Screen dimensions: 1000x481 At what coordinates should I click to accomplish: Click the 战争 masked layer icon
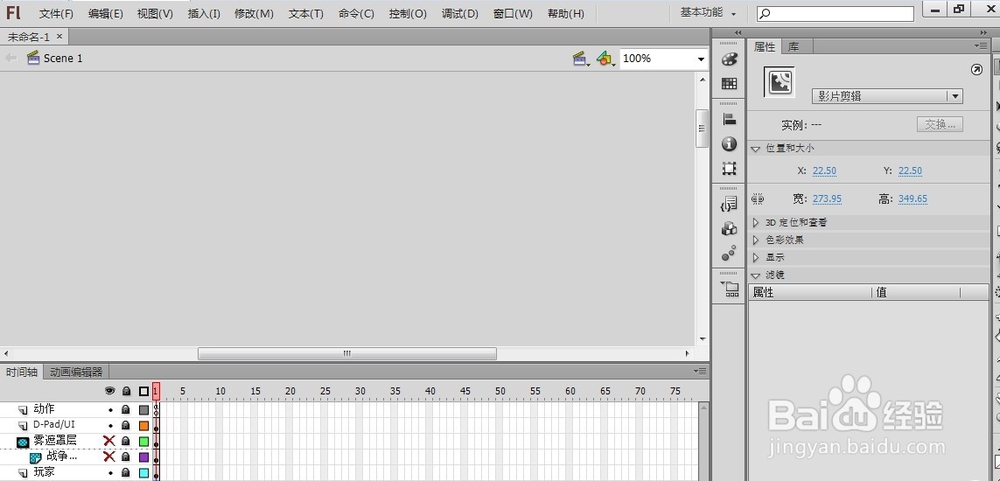pos(36,457)
